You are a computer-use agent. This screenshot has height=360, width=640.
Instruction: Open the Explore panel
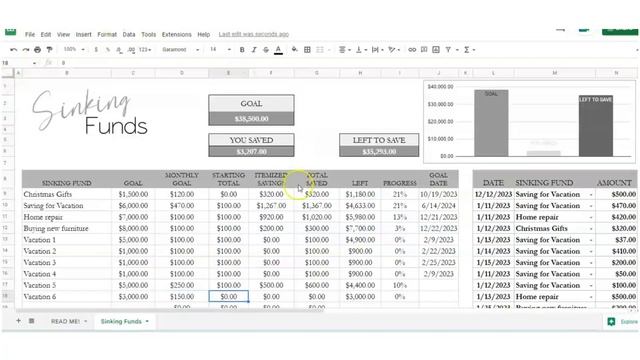tap(622, 322)
